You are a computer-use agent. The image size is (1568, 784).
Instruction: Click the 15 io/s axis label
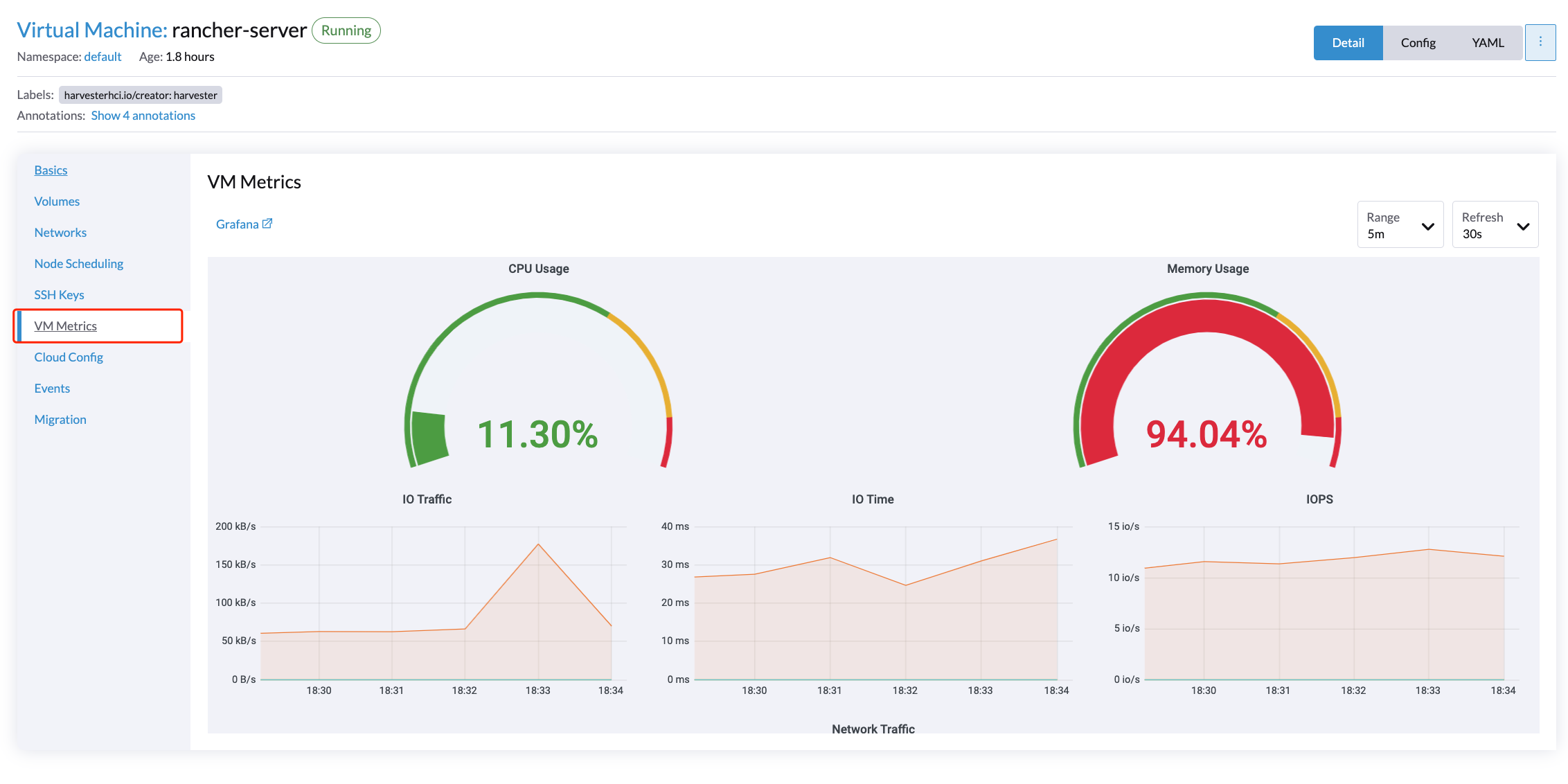coord(1123,526)
